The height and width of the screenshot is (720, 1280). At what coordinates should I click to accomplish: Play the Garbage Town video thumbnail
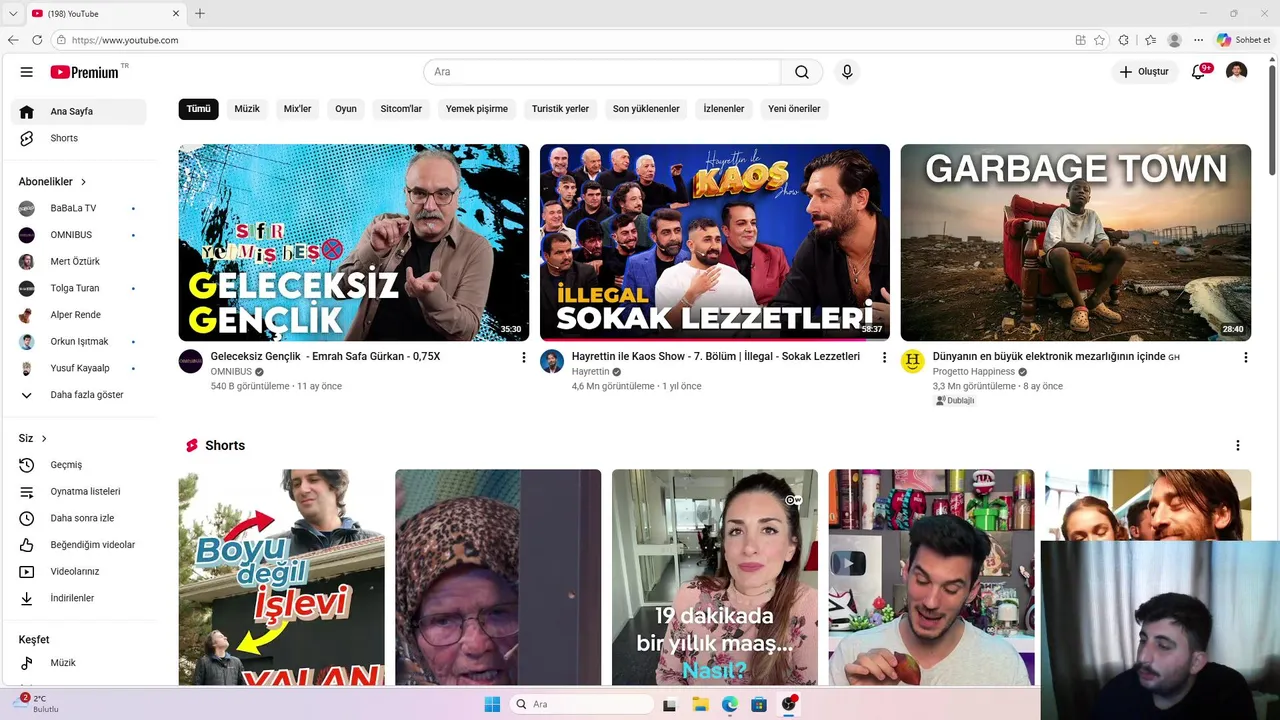[x=1075, y=243]
